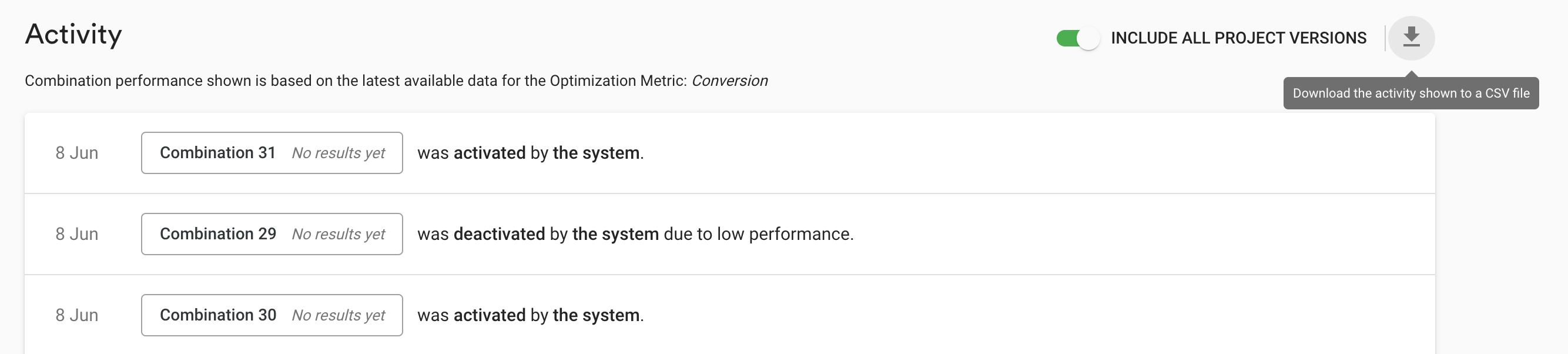Click 'No results yet' for Combination 31
This screenshot has height=354, width=1568.
click(339, 153)
